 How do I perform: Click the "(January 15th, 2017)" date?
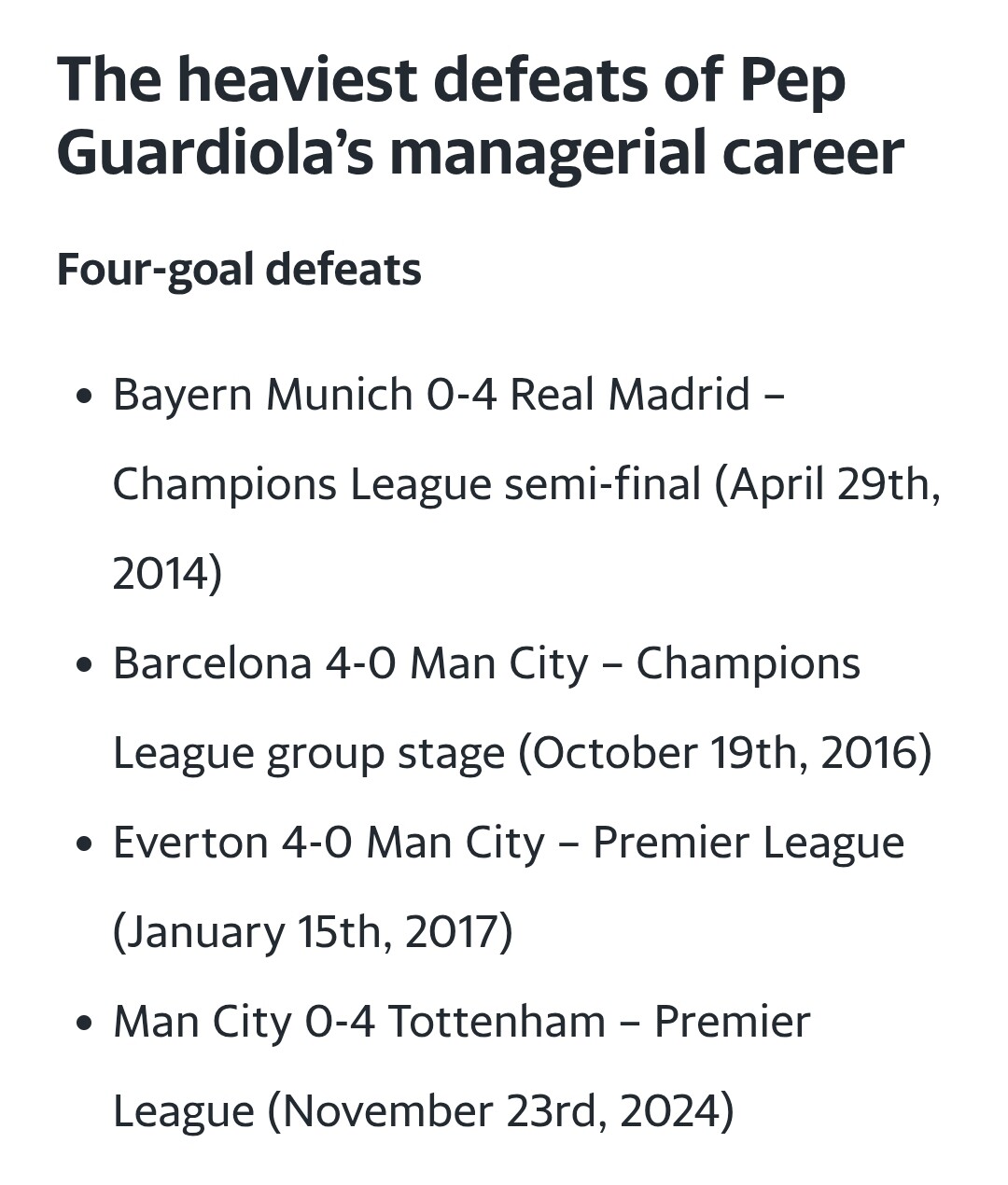[x=313, y=932]
